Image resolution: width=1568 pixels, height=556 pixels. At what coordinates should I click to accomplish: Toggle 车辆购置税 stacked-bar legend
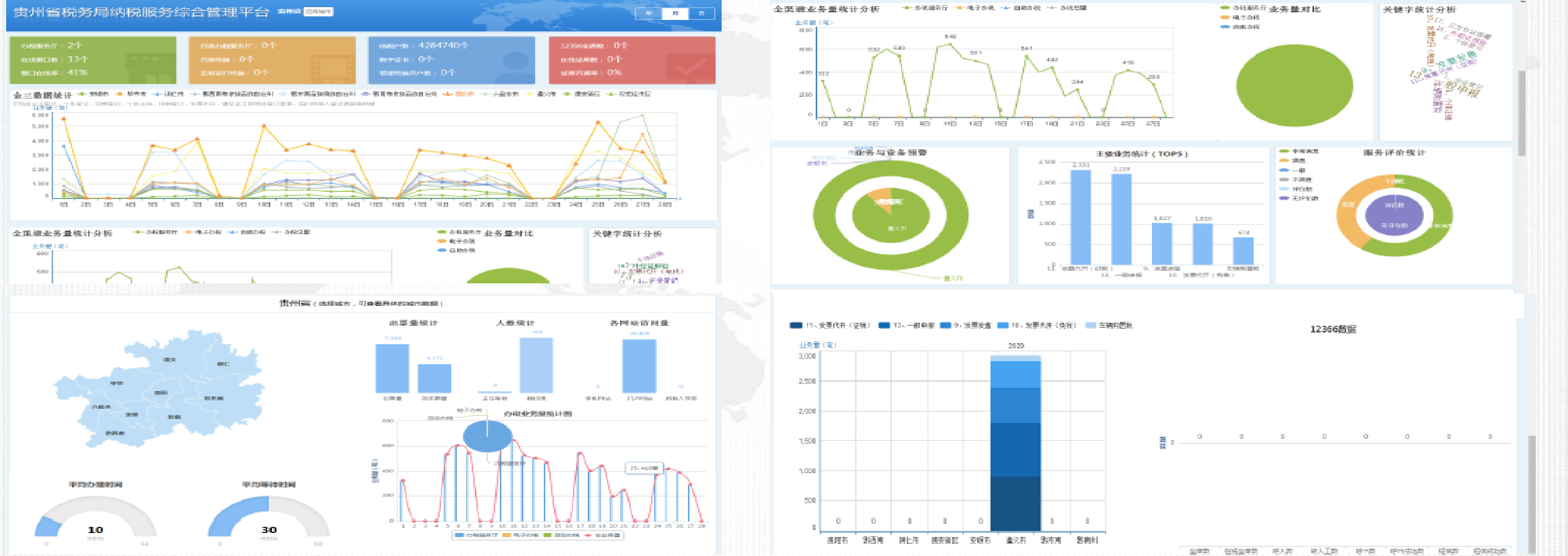pos(1110,325)
